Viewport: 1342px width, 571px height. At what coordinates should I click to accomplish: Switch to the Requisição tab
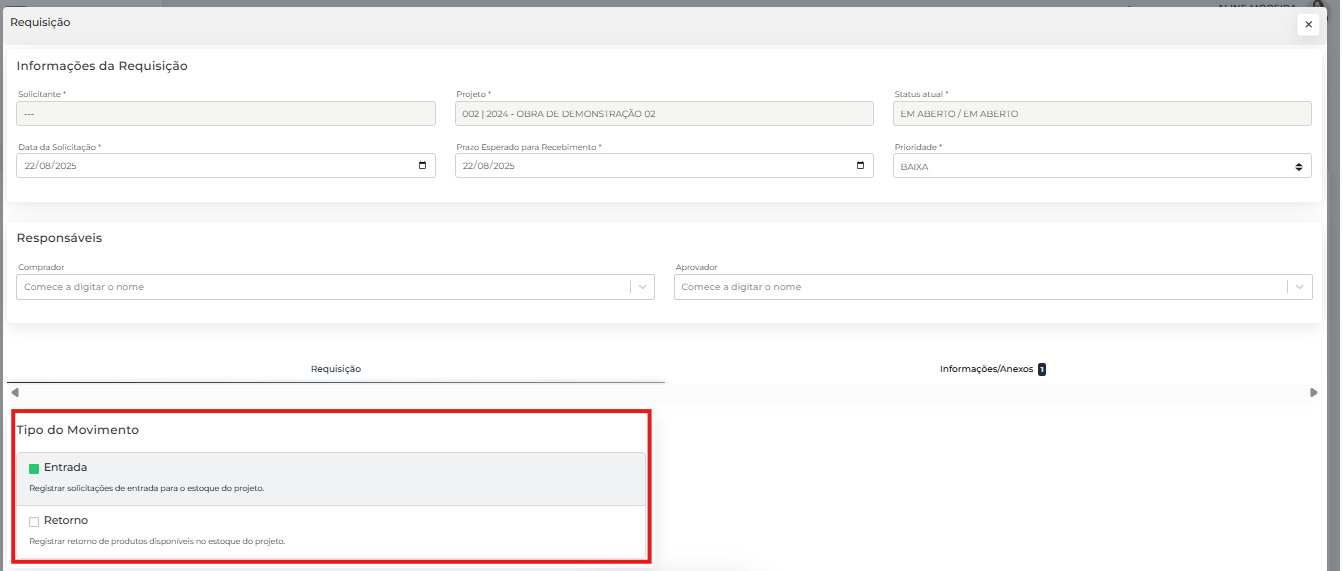336,369
